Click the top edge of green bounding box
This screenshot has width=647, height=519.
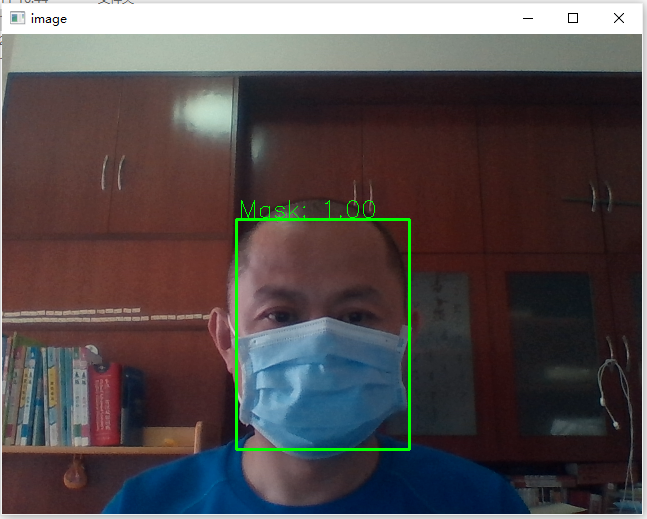(322, 220)
